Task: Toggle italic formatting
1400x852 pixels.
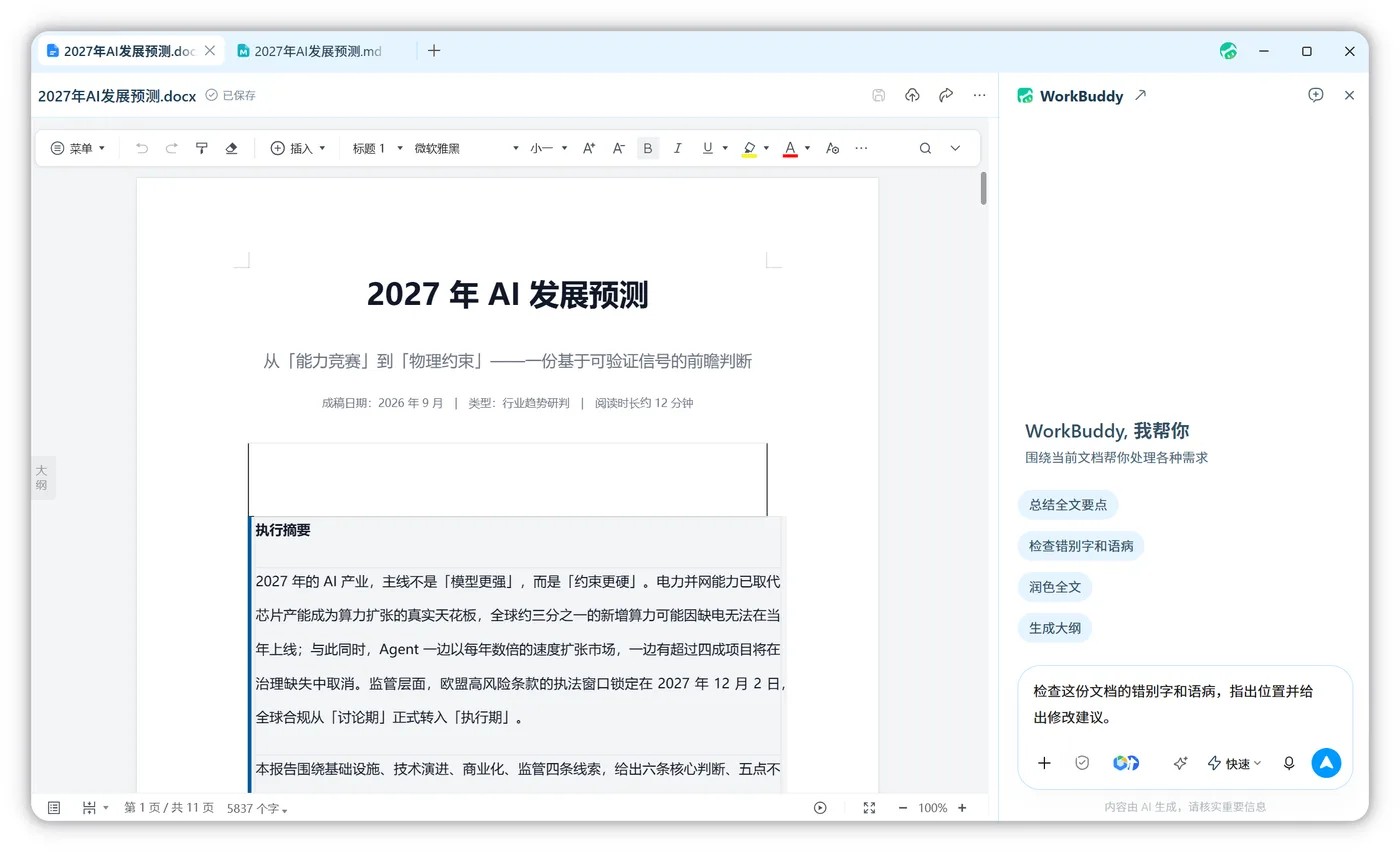Action: [x=677, y=148]
